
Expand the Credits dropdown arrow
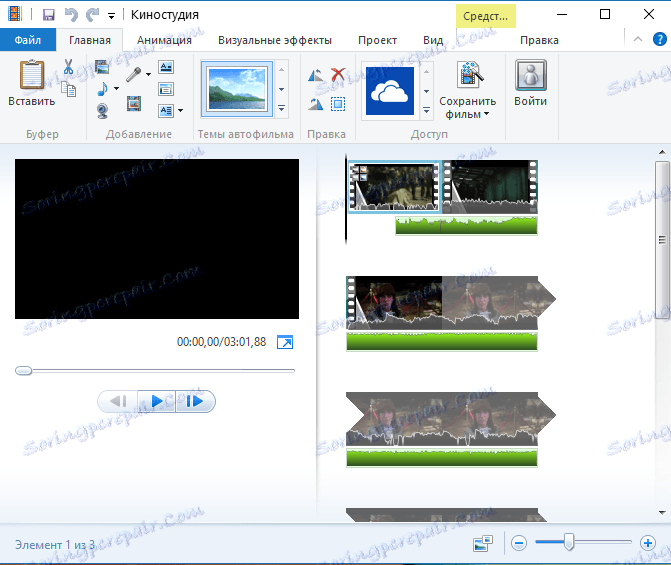pyautogui.click(x=181, y=111)
